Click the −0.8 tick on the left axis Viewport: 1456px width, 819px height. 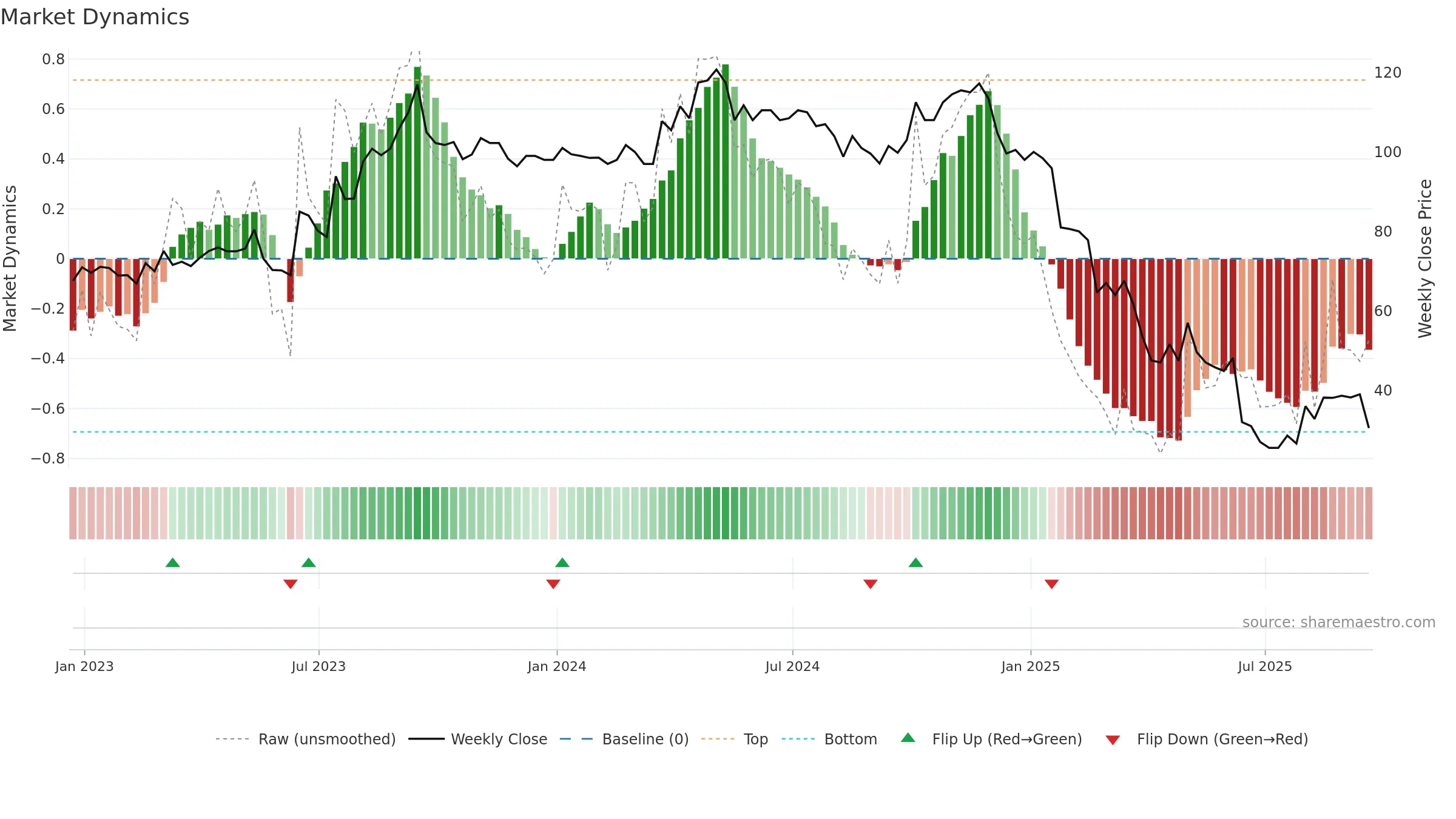(48, 459)
